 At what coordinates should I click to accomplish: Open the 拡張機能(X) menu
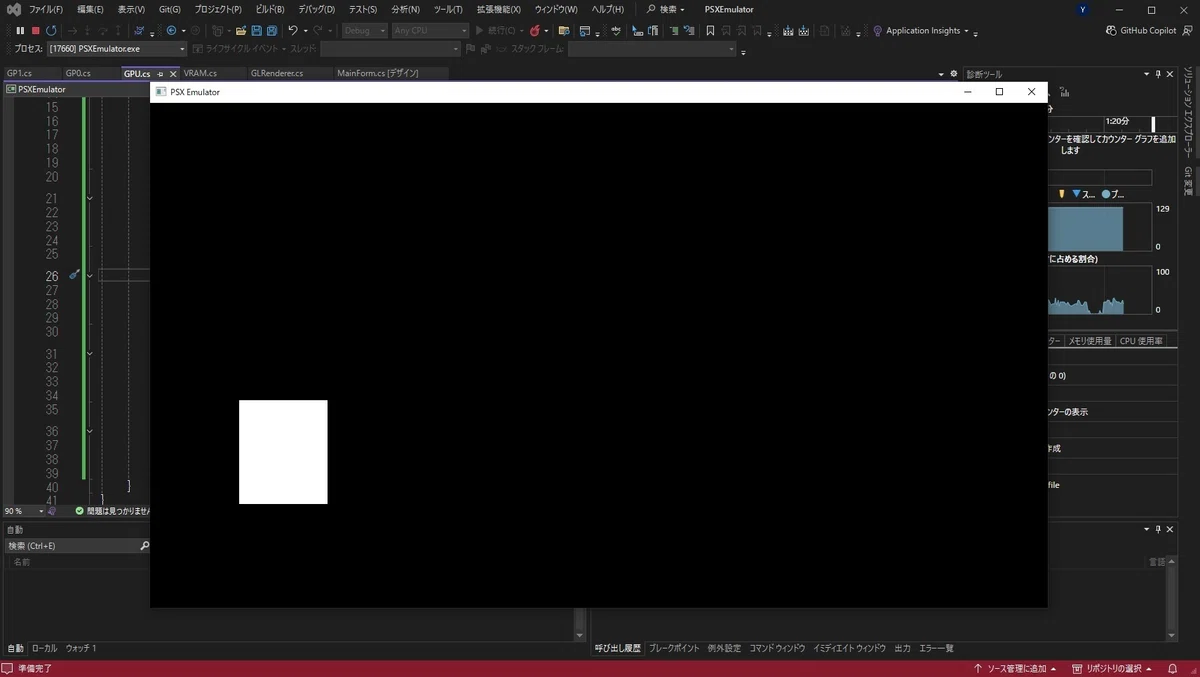tap(499, 9)
